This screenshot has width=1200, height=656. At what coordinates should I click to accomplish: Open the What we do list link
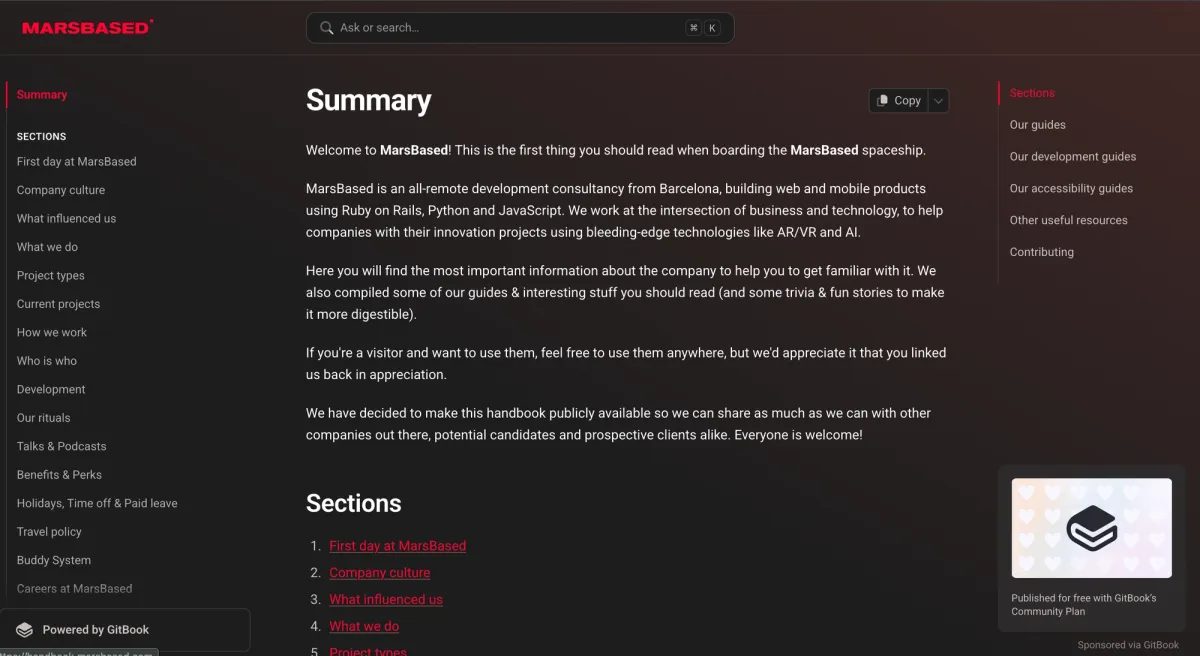coord(363,627)
